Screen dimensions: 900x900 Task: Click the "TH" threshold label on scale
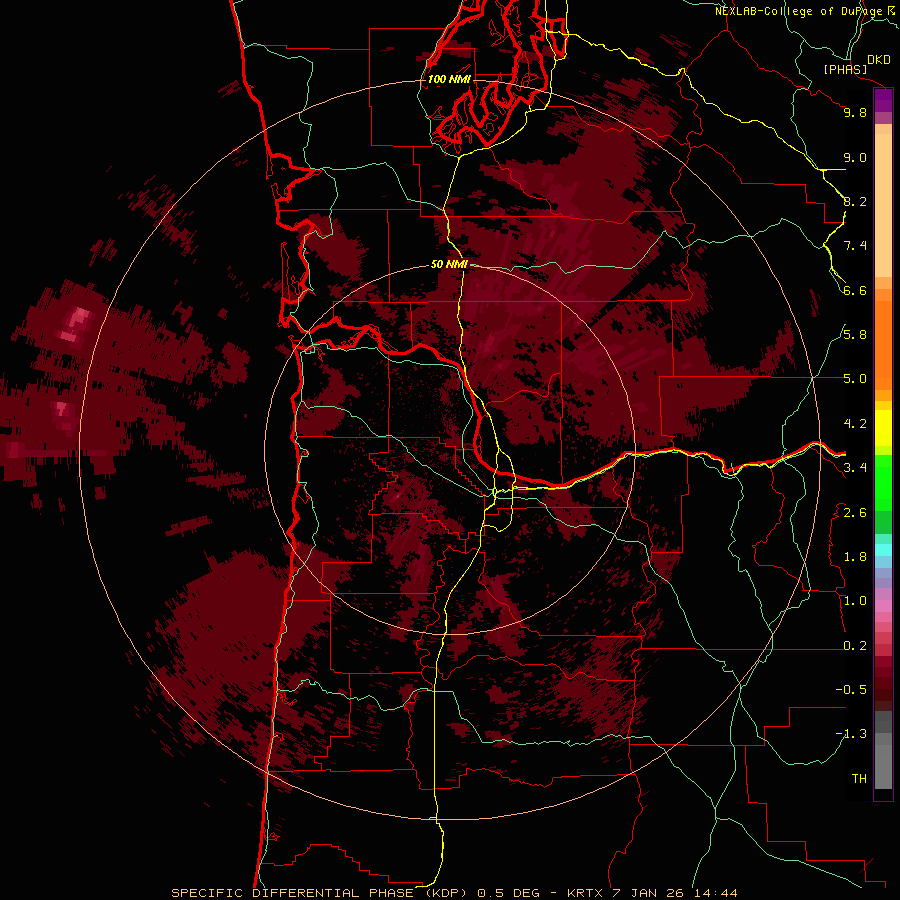click(859, 779)
